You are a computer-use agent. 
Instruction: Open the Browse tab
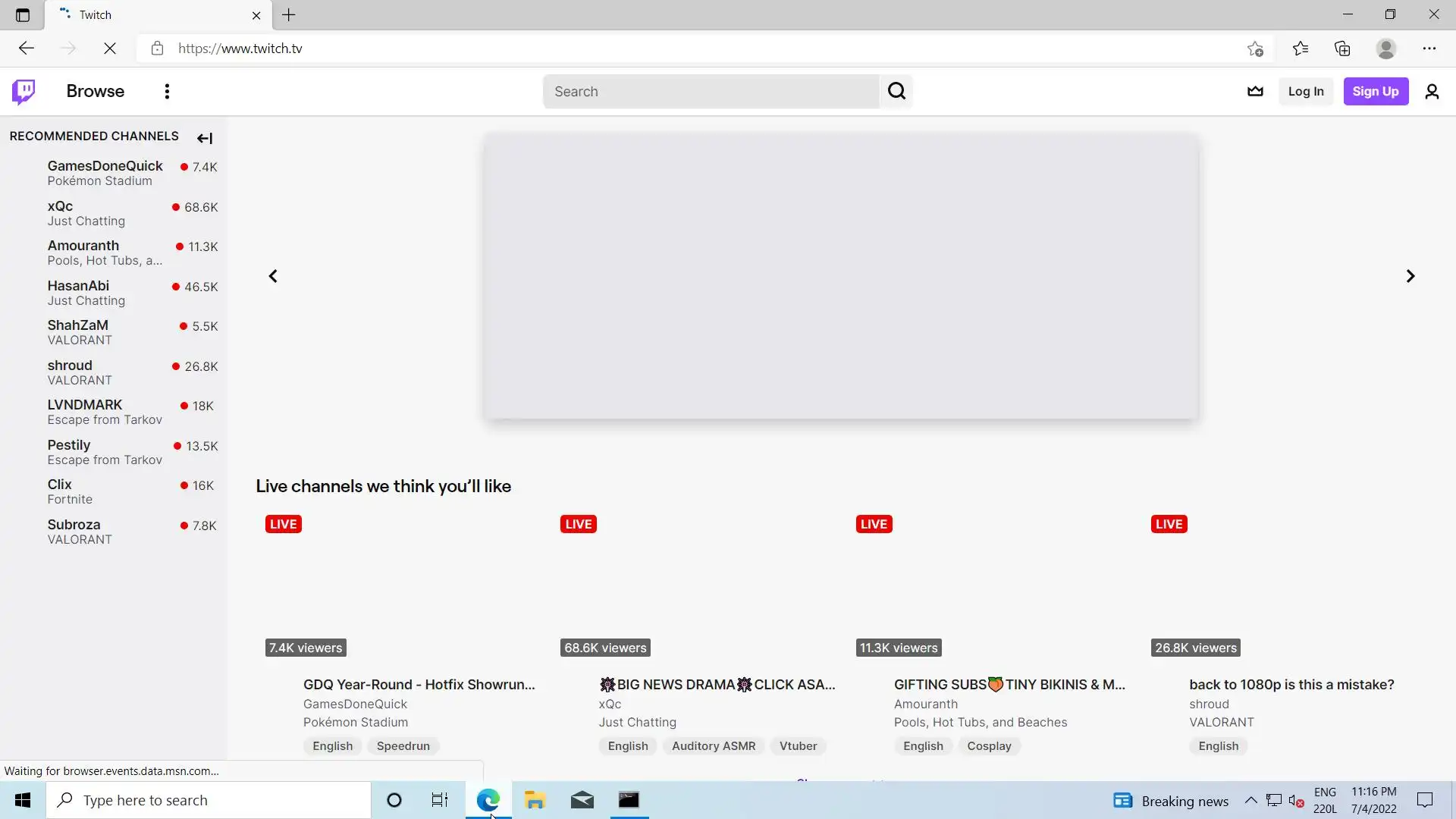pyautogui.click(x=96, y=92)
